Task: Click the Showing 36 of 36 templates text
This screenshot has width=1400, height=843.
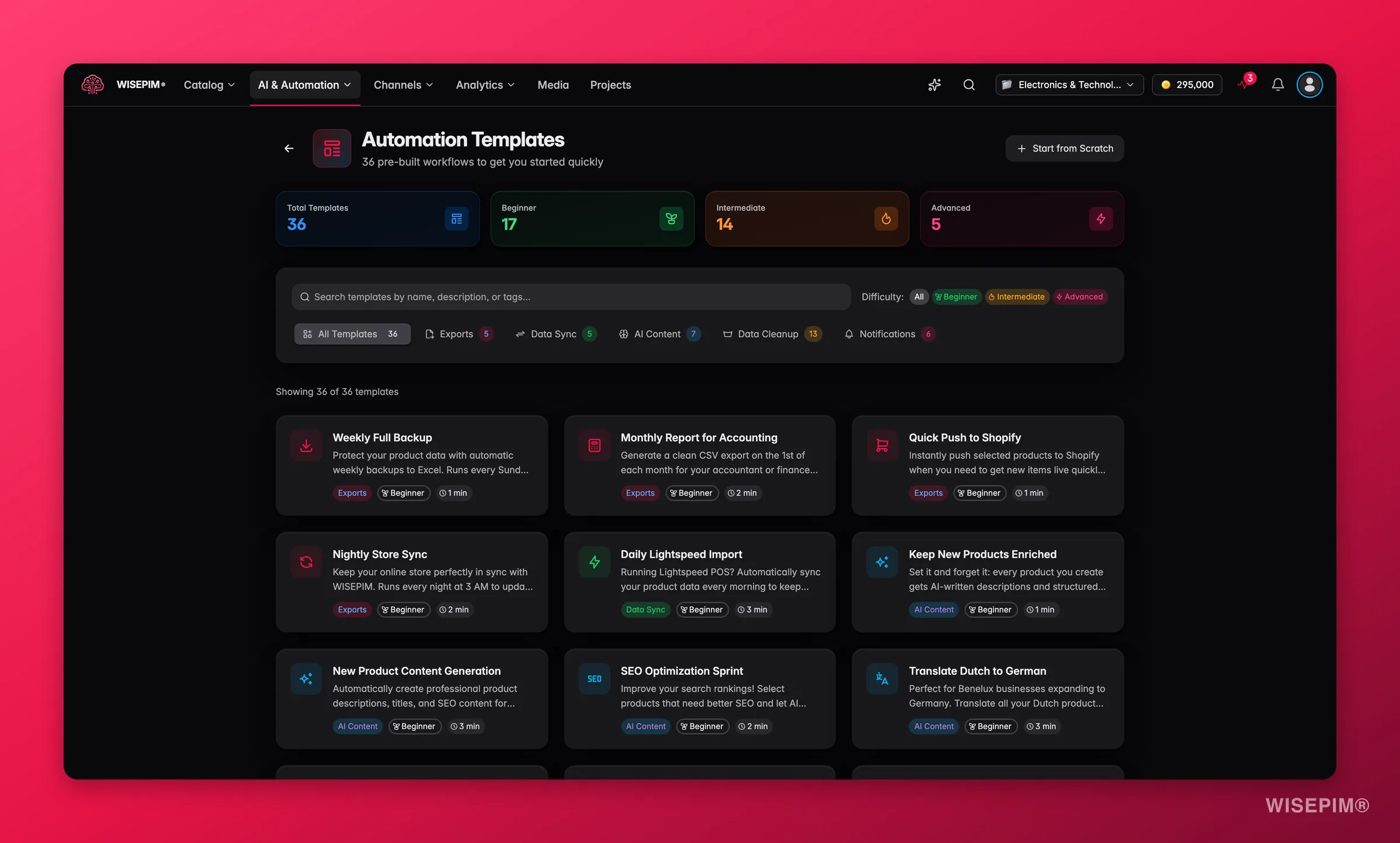Action: pyautogui.click(x=337, y=392)
